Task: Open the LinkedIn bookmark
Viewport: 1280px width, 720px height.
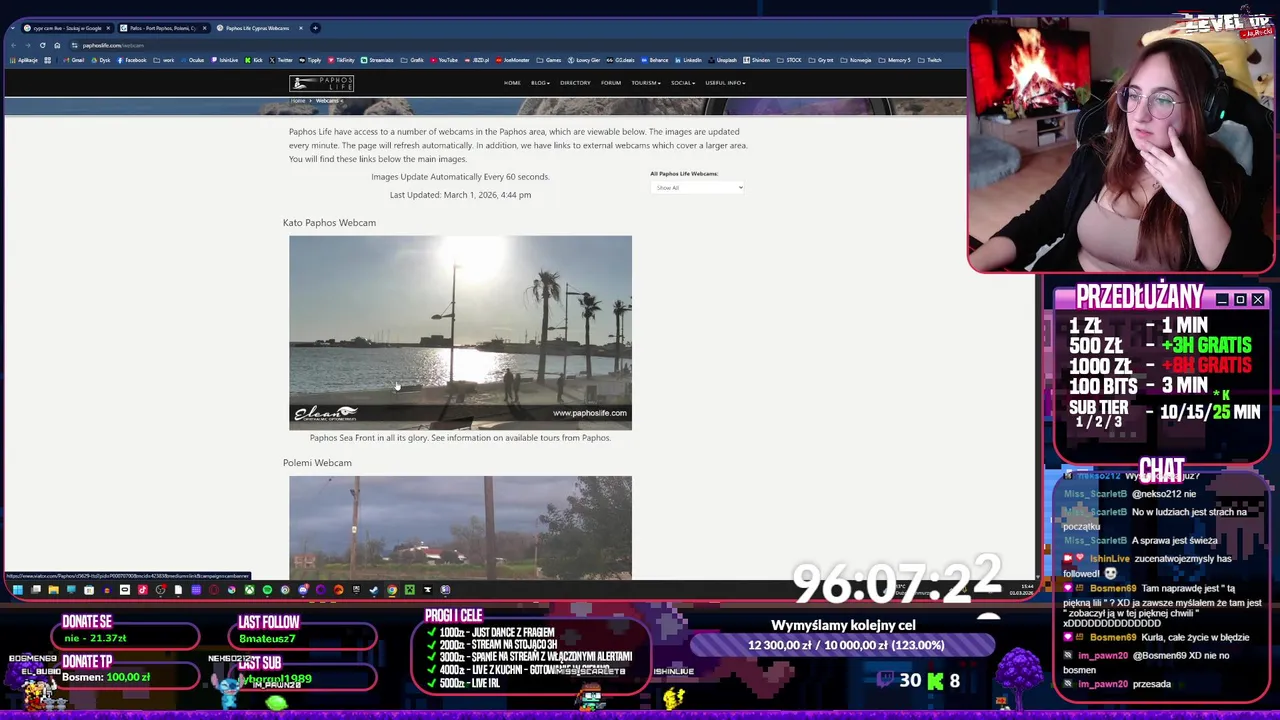Action: (x=688, y=60)
